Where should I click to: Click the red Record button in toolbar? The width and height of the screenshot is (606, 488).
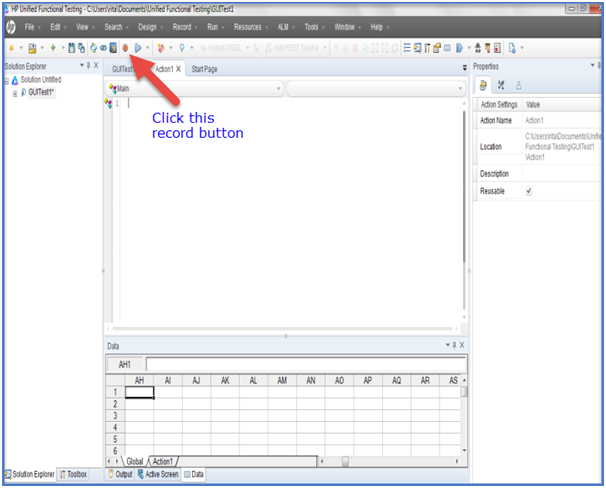click(x=125, y=48)
